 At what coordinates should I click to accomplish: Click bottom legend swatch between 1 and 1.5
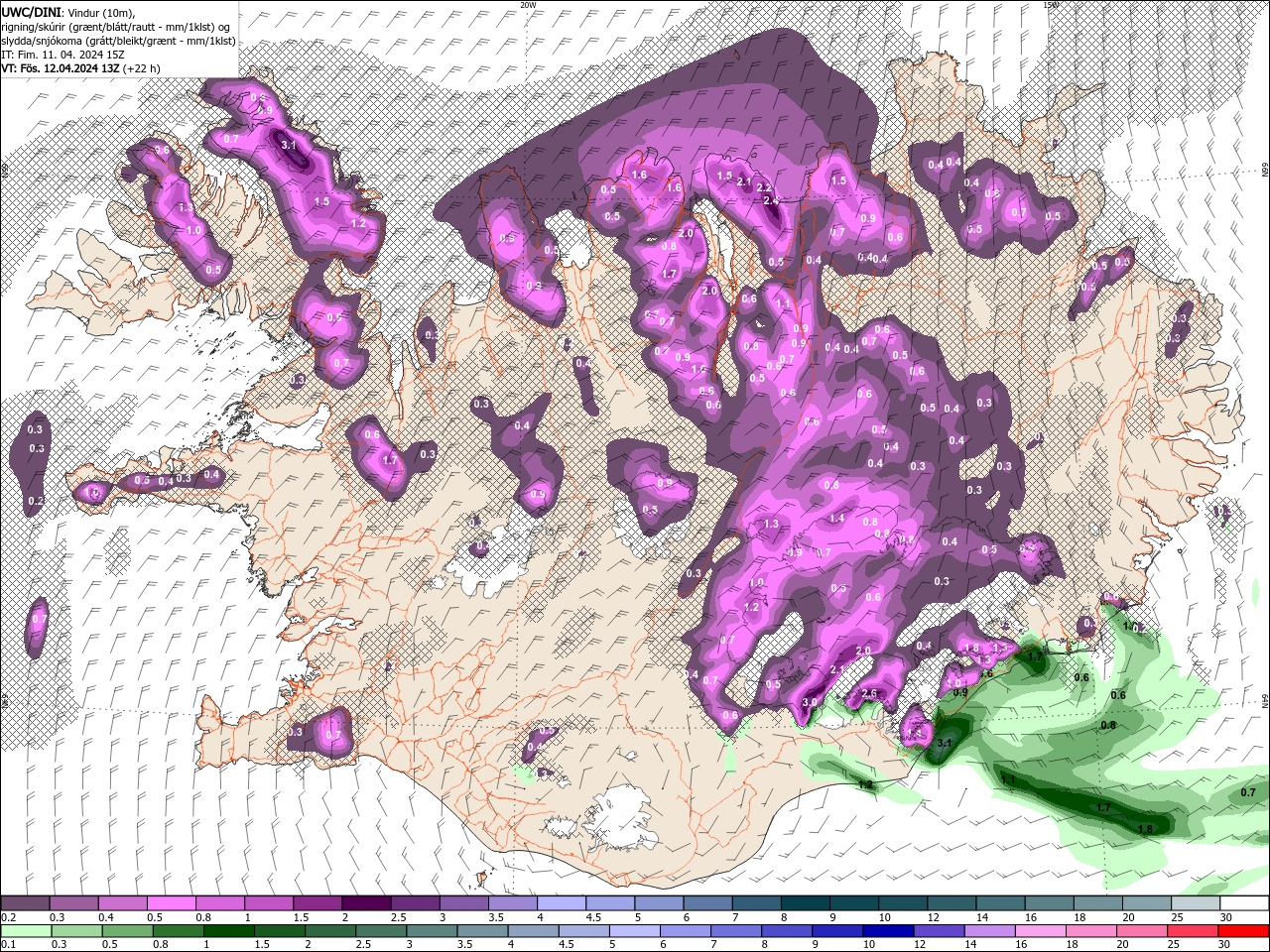[228, 931]
